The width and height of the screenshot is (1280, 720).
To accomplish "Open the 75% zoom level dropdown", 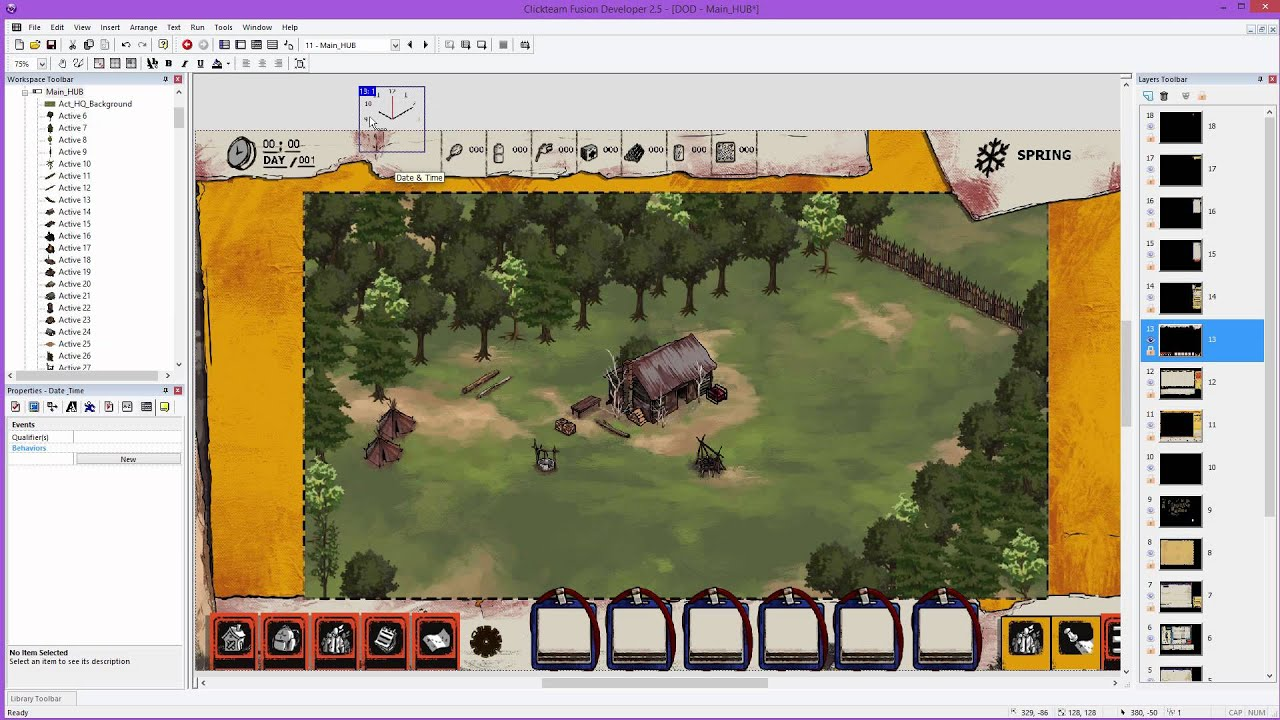I will click(42, 64).
